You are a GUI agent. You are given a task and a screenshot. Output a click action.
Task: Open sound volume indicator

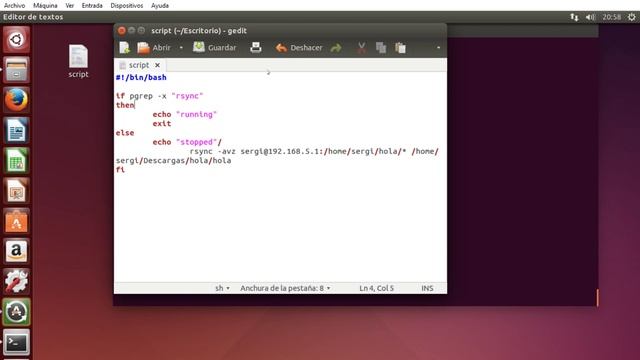tap(590, 17)
